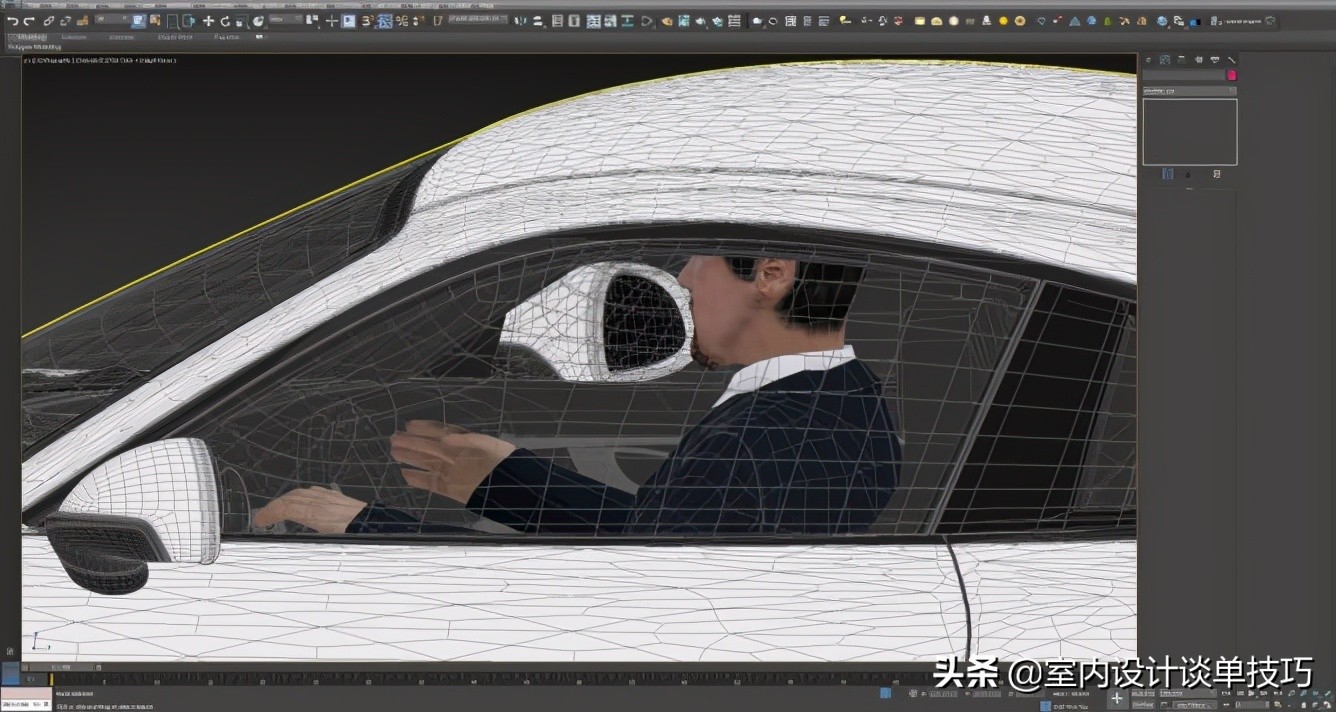Screen dimensions: 1336x712
Task: Click the Align tool icon
Action: point(537,21)
